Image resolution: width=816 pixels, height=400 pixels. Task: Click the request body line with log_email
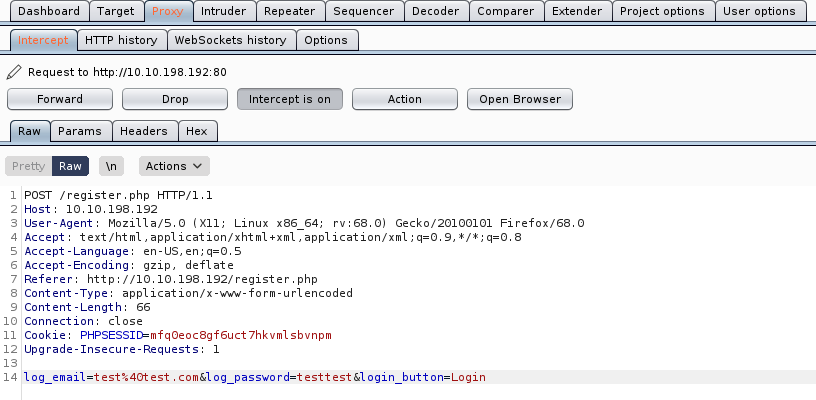pos(255,377)
